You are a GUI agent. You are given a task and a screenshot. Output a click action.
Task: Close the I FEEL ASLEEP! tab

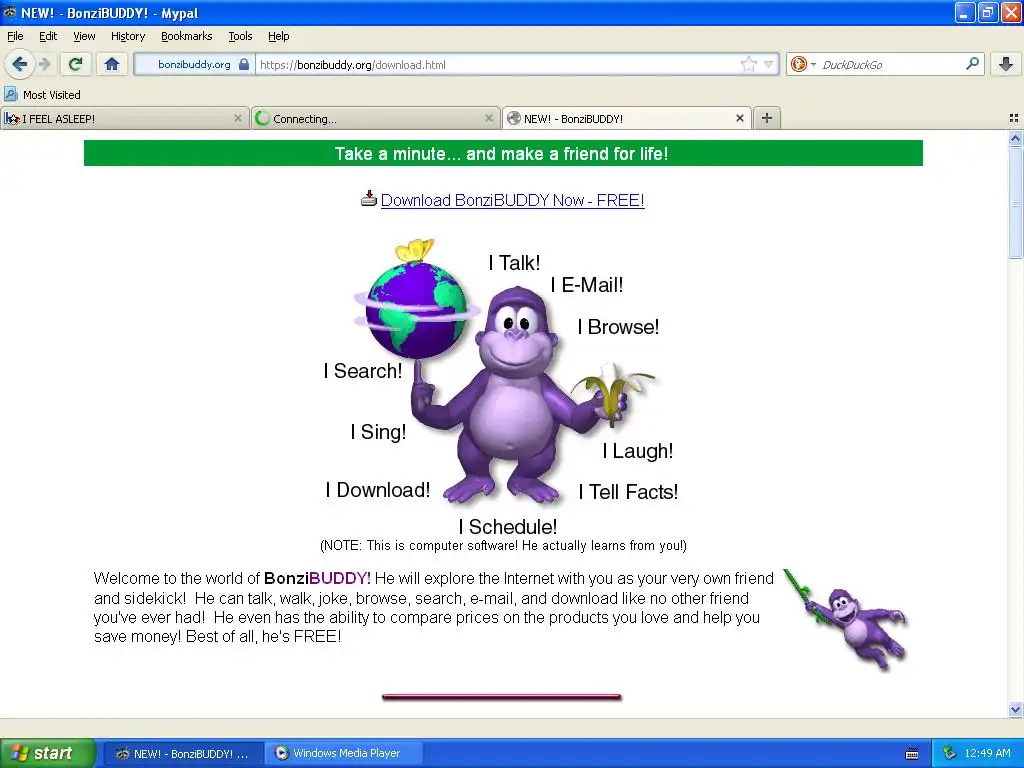[x=238, y=118]
